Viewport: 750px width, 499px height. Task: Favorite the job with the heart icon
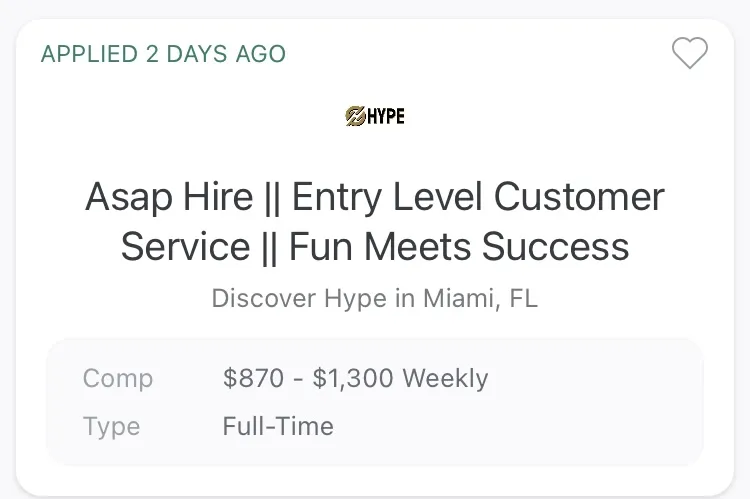689,53
